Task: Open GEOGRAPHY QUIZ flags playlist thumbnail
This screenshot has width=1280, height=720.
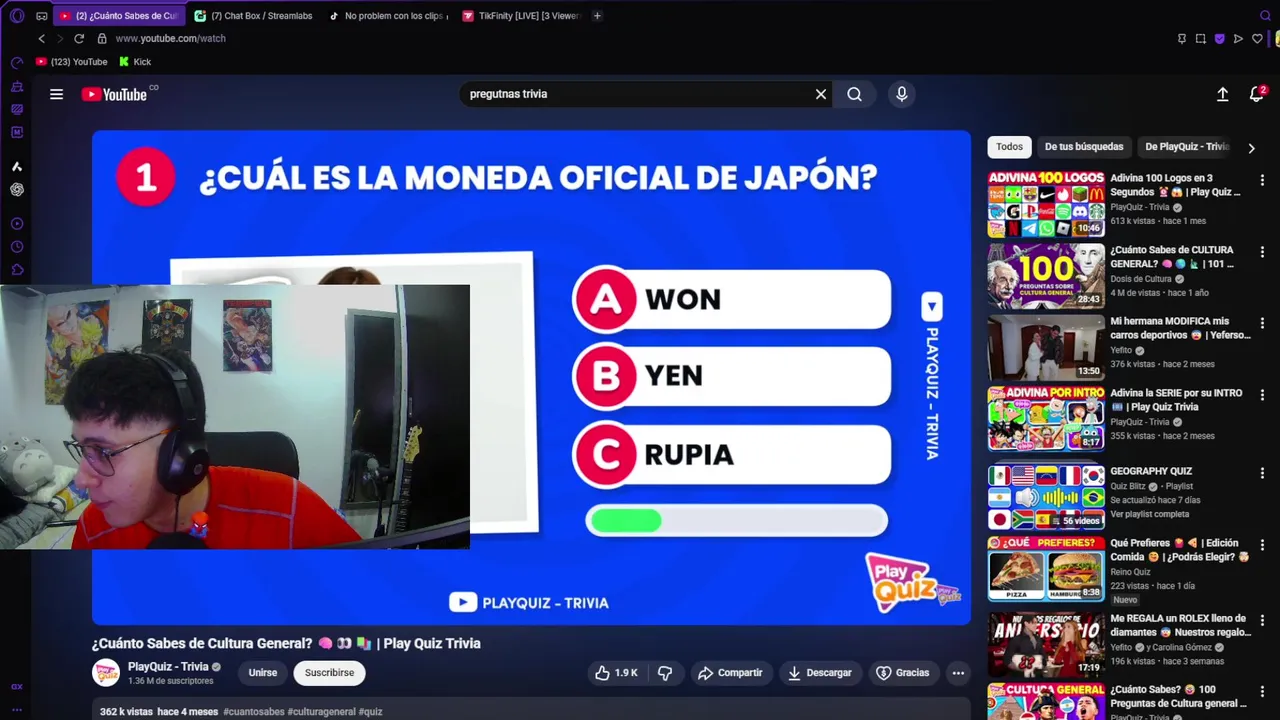Action: (x=1046, y=497)
